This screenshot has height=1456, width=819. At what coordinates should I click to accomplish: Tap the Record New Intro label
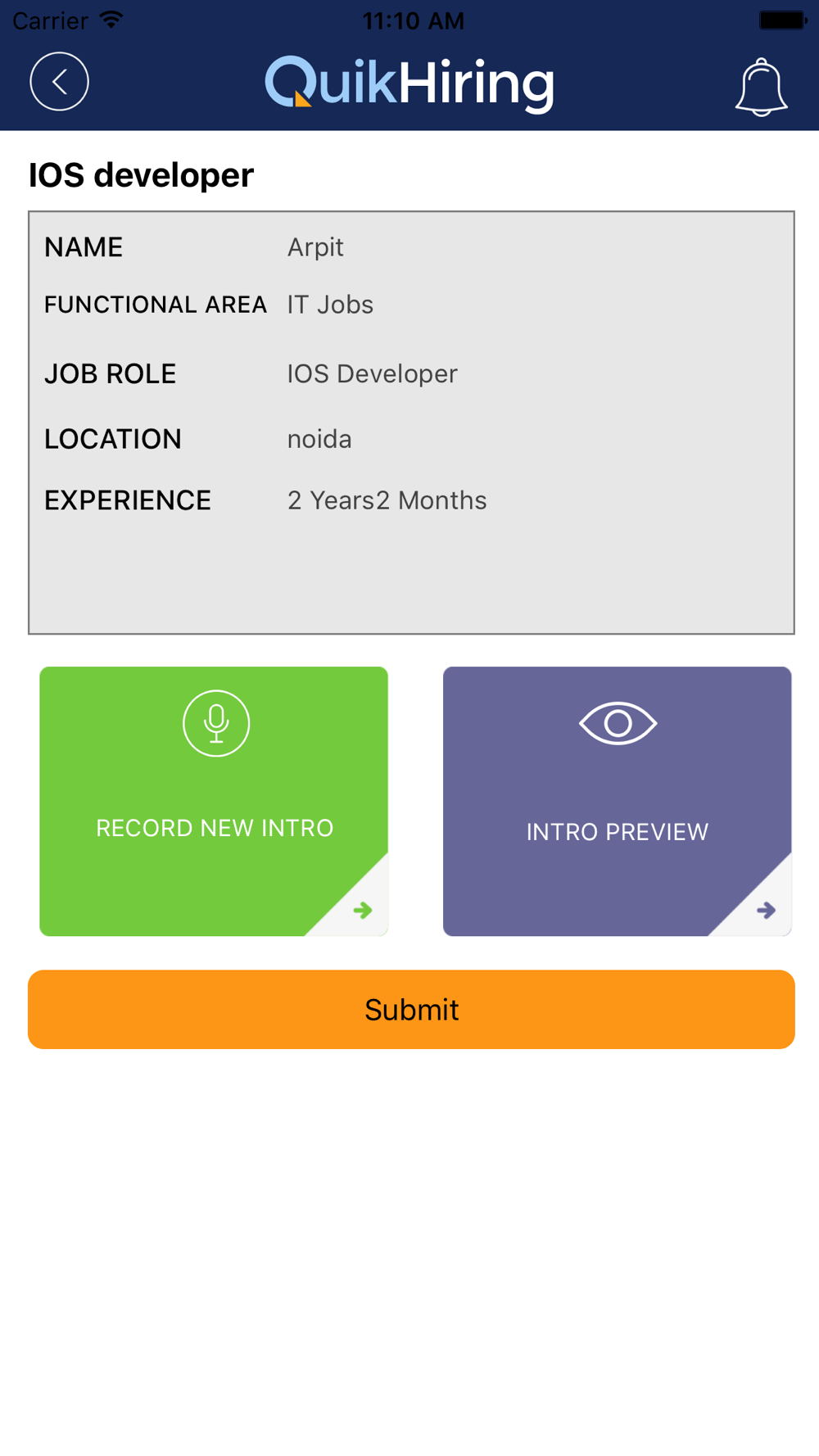[x=215, y=828]
